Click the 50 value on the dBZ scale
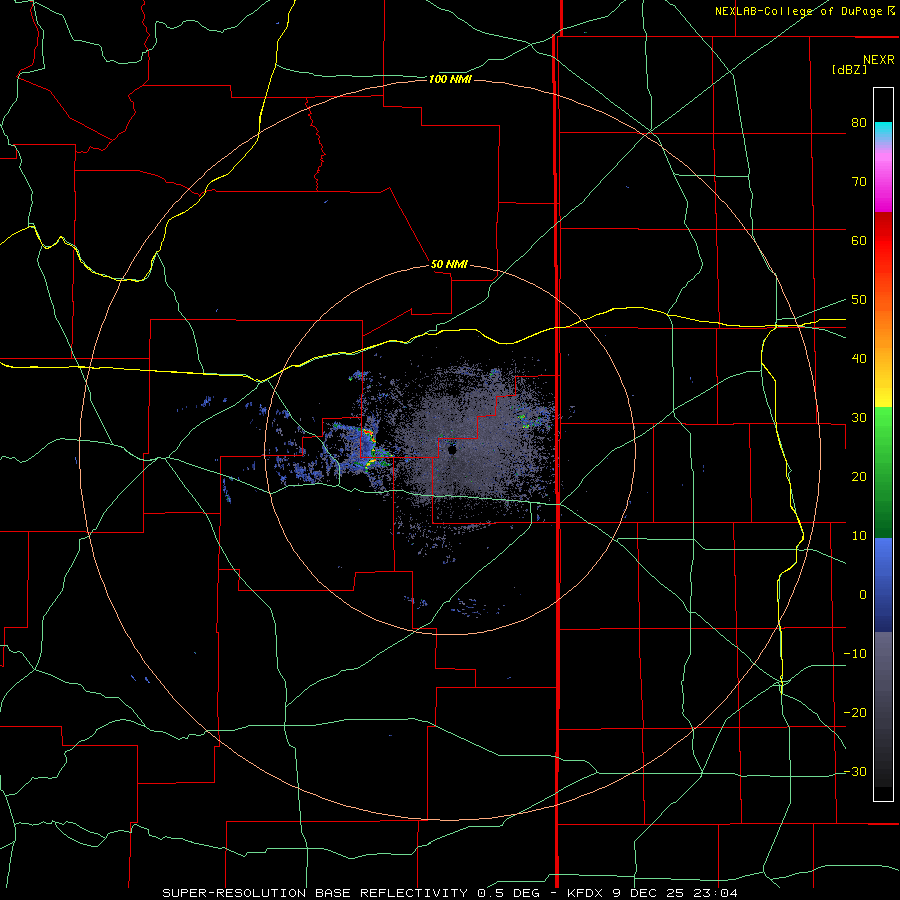Screen dimensions: 900x900 click(x=859, y=300)
